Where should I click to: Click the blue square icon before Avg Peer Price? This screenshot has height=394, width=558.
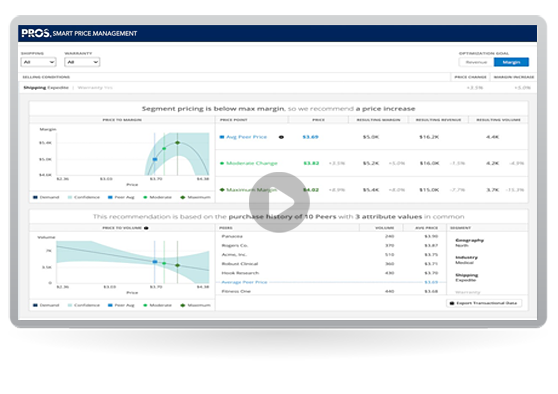[x=222, y=137]
